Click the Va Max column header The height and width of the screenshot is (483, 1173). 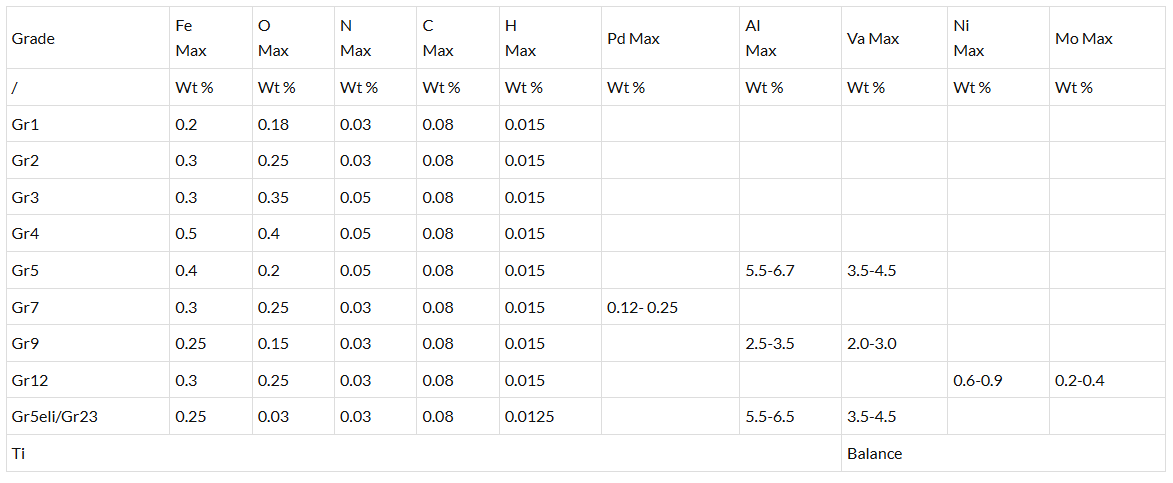[x=872, y=39]
